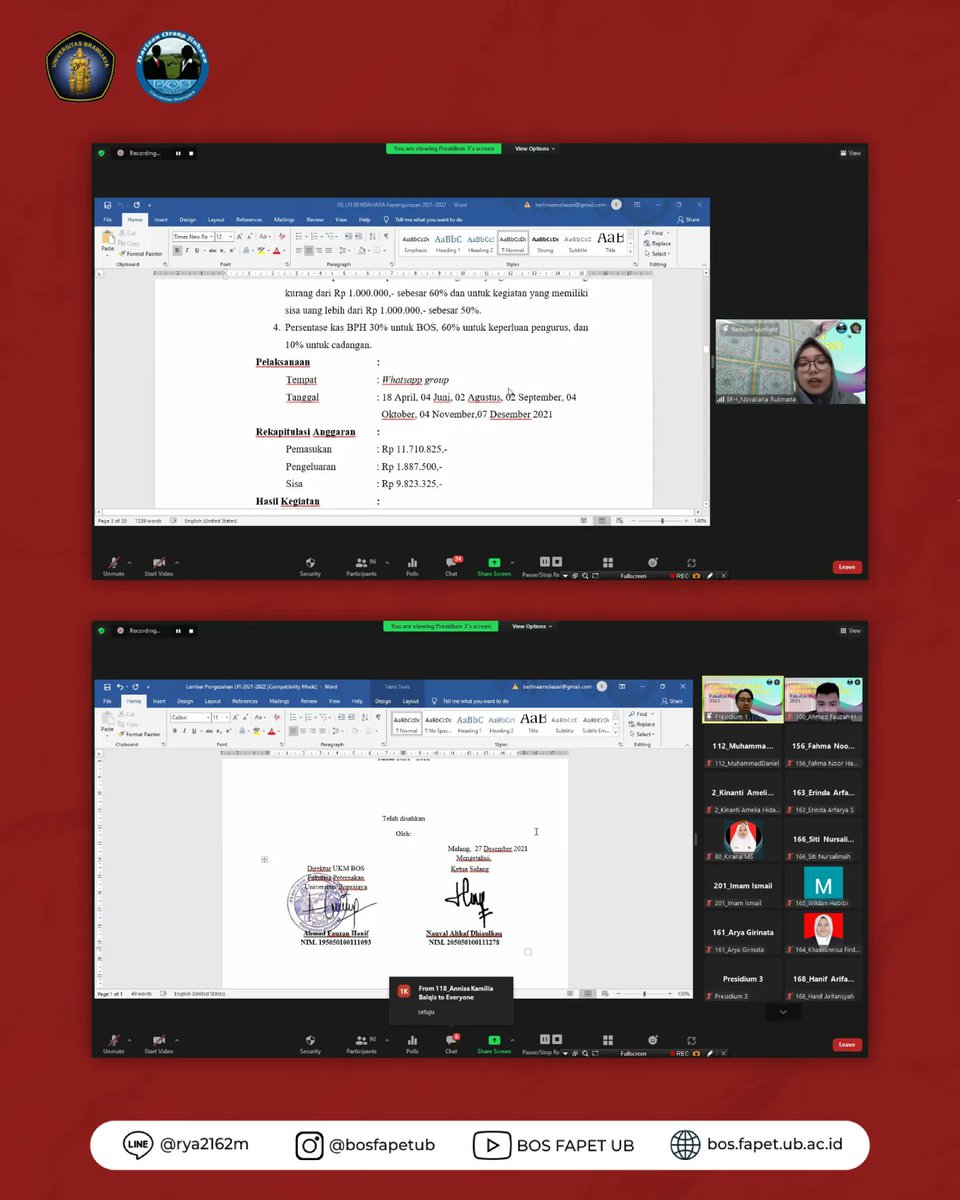This screenshot has width=960, height=1200.
Task: Open the Mailings tab in BENDAHARA Word window
Action: point(284,219)
